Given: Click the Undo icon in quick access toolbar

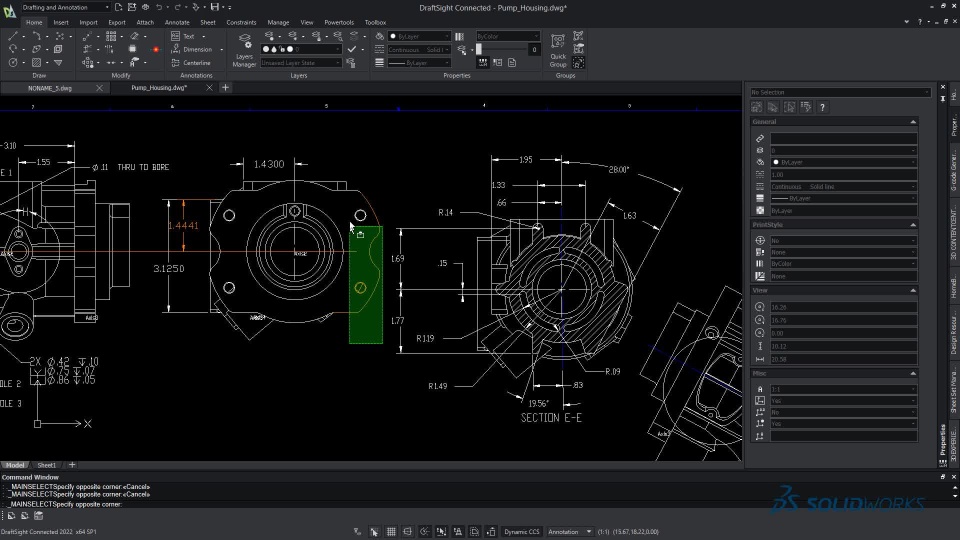Looking at the screenshot, I should (x=159, y=7).
